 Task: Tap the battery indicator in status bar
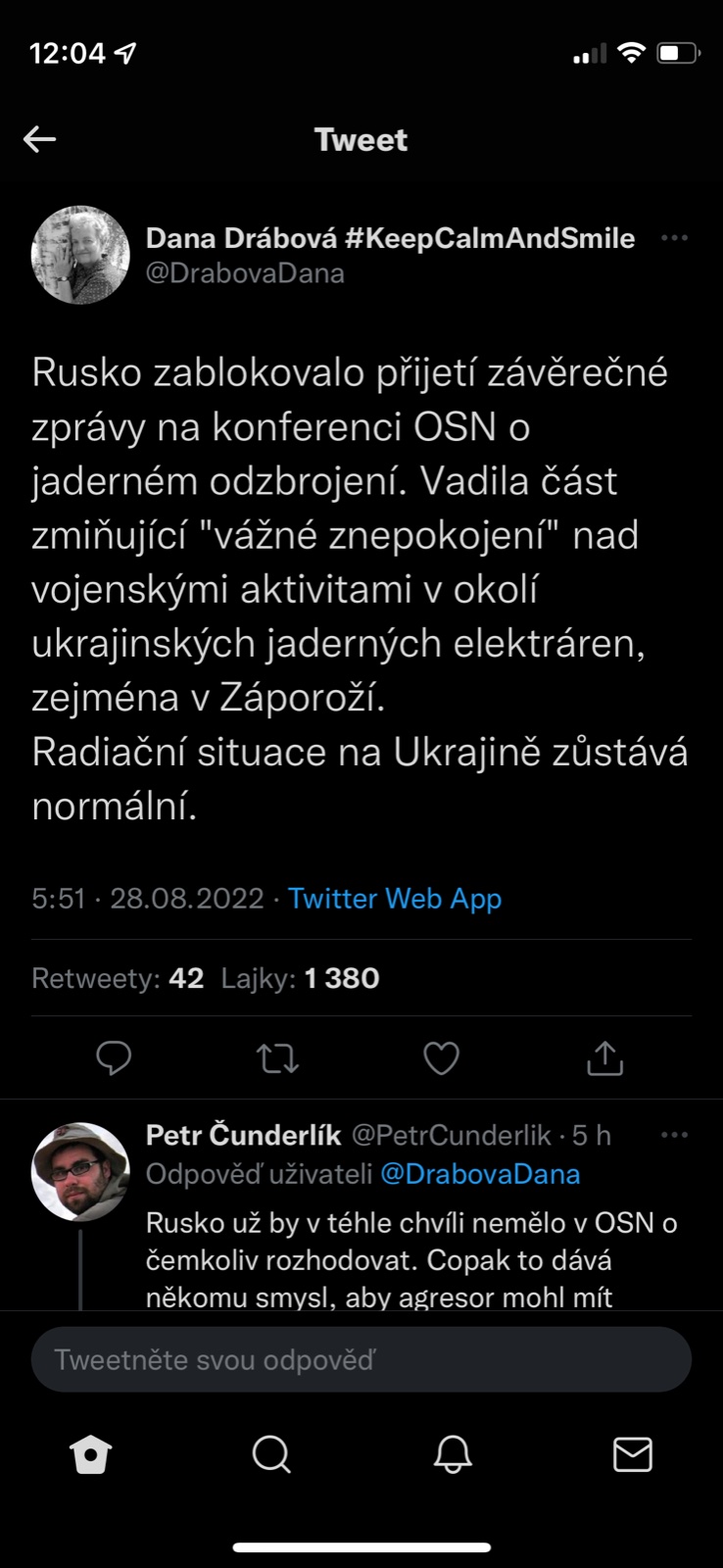678,53
